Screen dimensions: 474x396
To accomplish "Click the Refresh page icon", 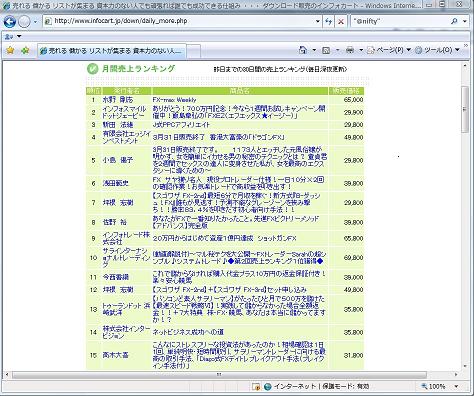I will [329, 21].
